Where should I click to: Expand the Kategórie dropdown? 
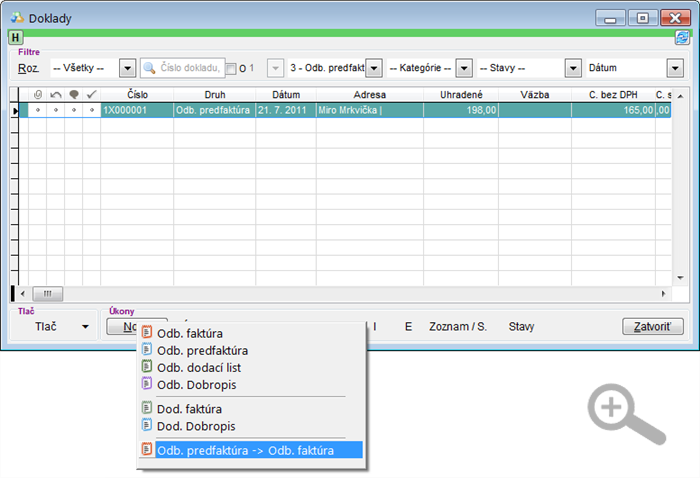pos(464,68)
